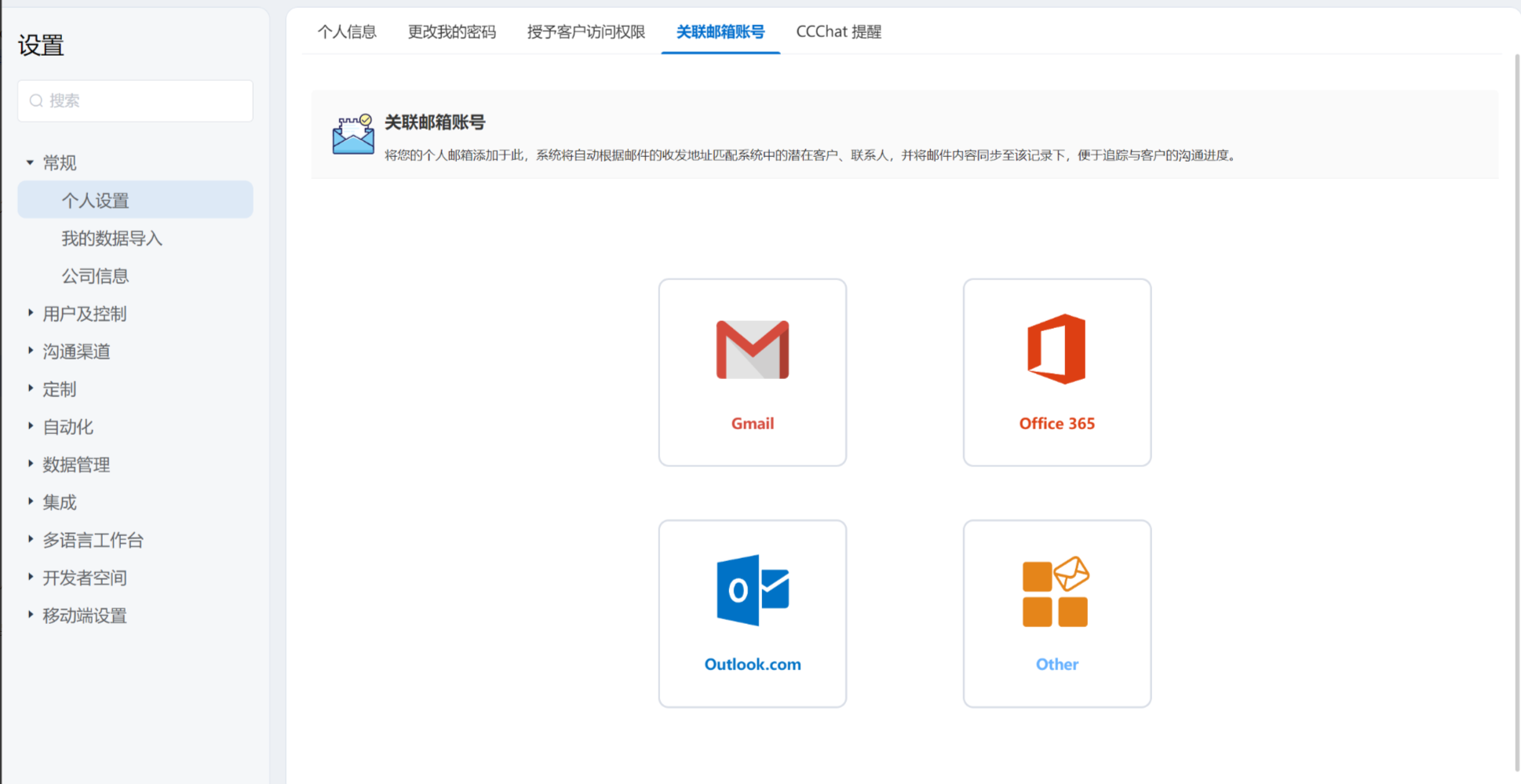Expand the 数据管理 section
Viewport: 1521px width, 784px height.
pyautogui.click(x=30, y=464)
